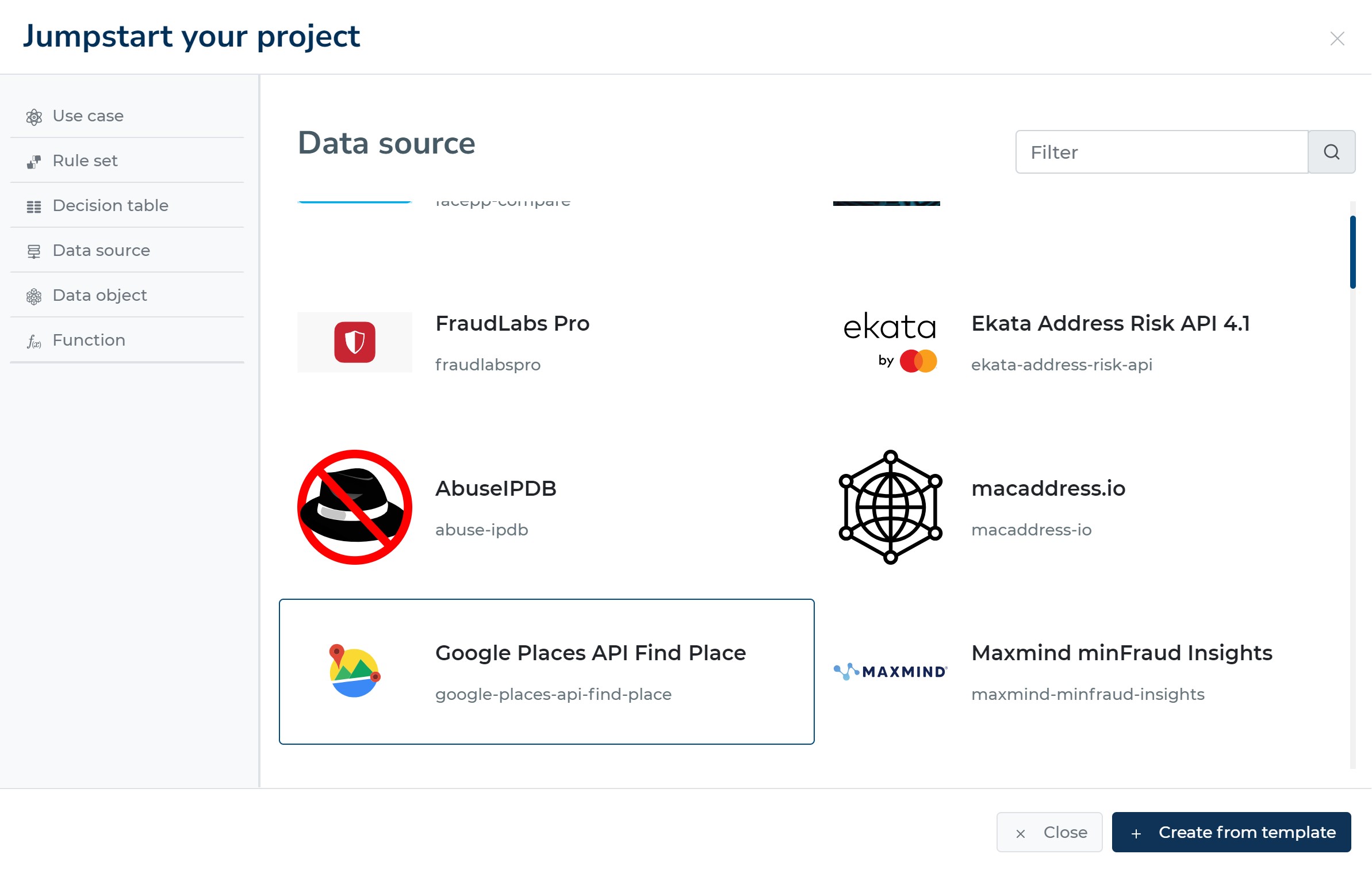1372x873 pixels.
Task: Open the Function section
Action: point(127,340)
